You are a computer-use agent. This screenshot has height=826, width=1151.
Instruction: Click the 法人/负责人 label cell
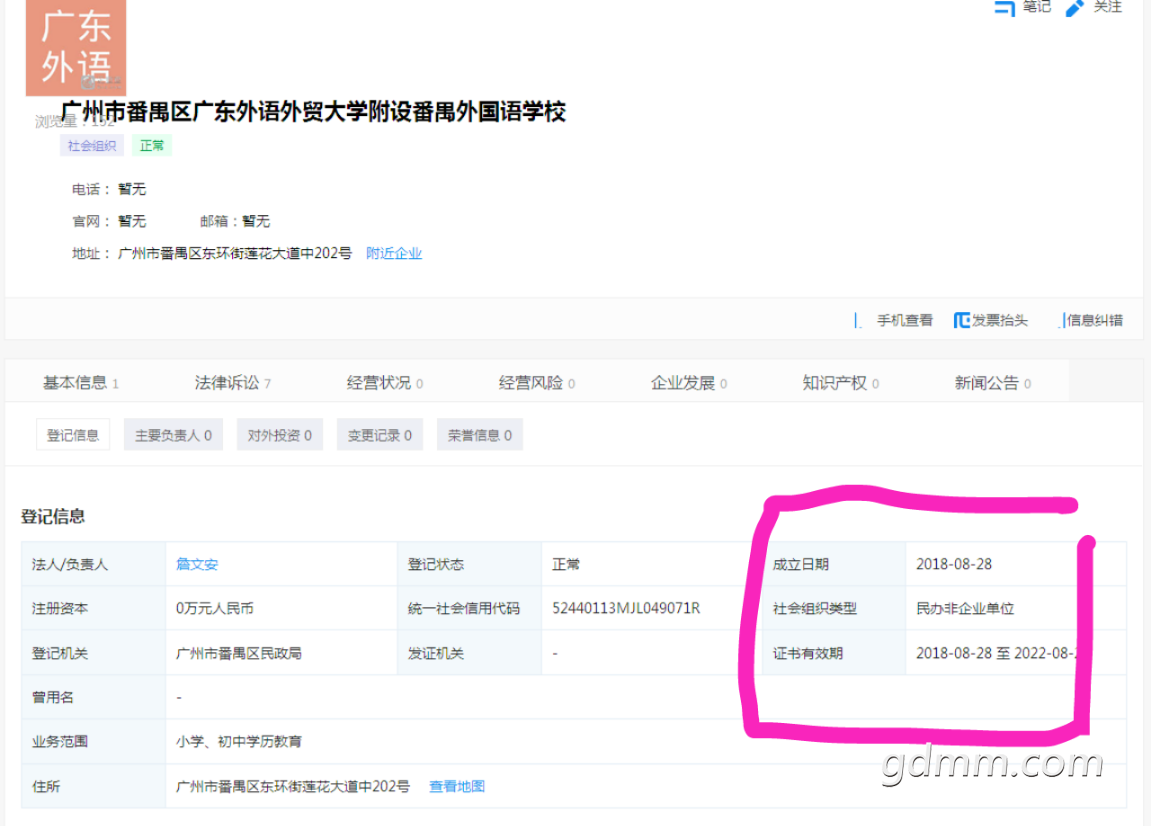pos(94,564)
